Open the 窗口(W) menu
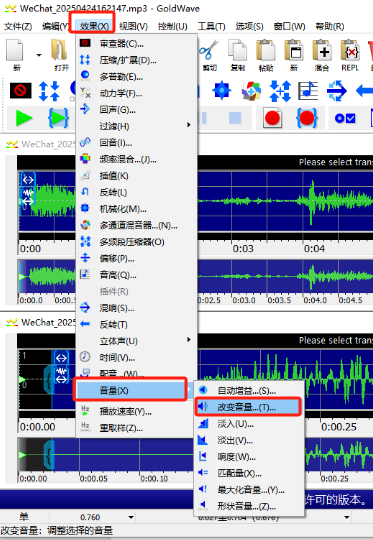373x540 pixels. click(x=289, y=26)
